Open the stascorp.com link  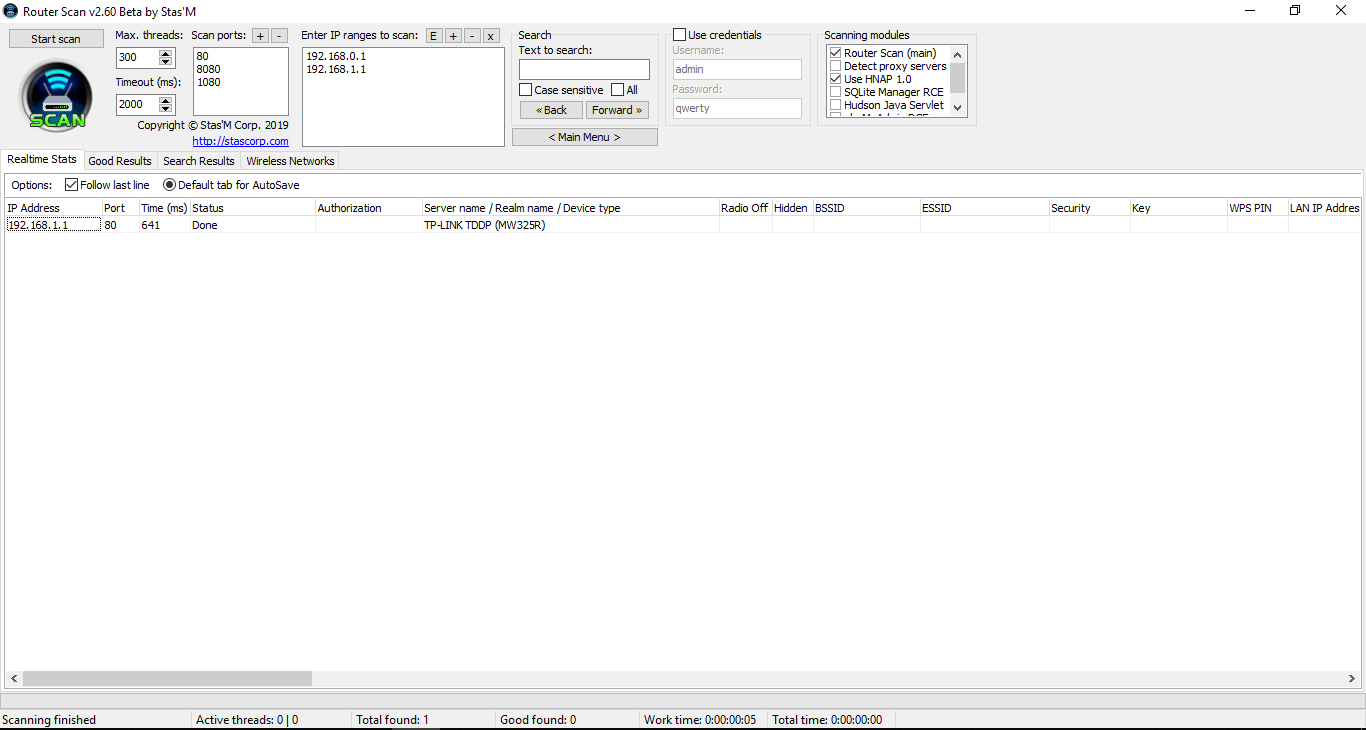pyautogui.click(x=240, y=141)
